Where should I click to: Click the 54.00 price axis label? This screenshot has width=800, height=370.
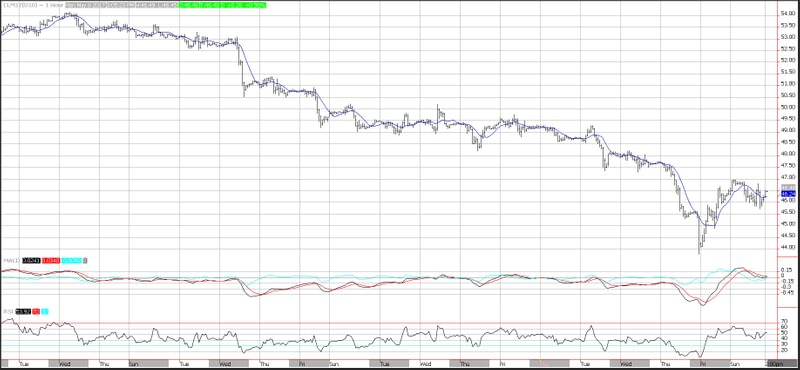(x=787, y=13)
